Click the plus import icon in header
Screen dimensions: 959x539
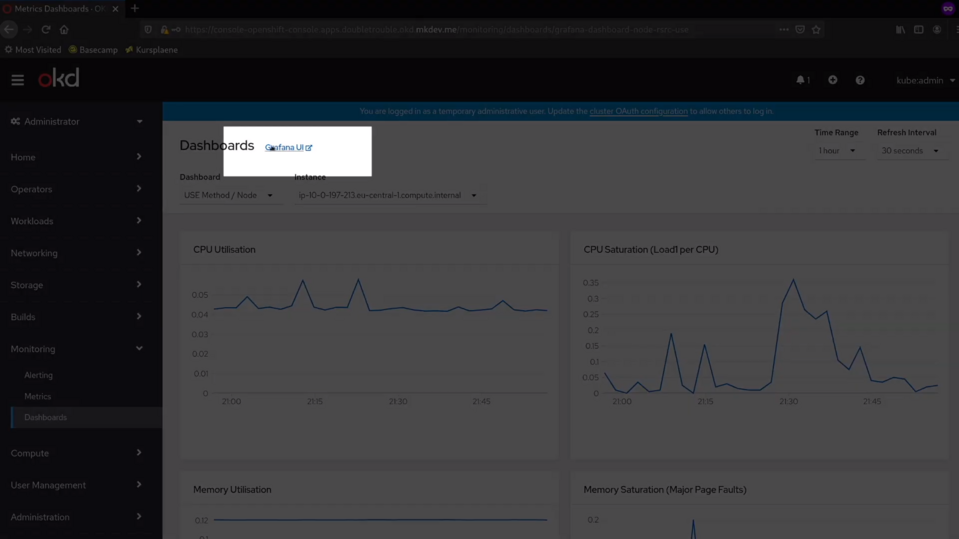(832, 80)
